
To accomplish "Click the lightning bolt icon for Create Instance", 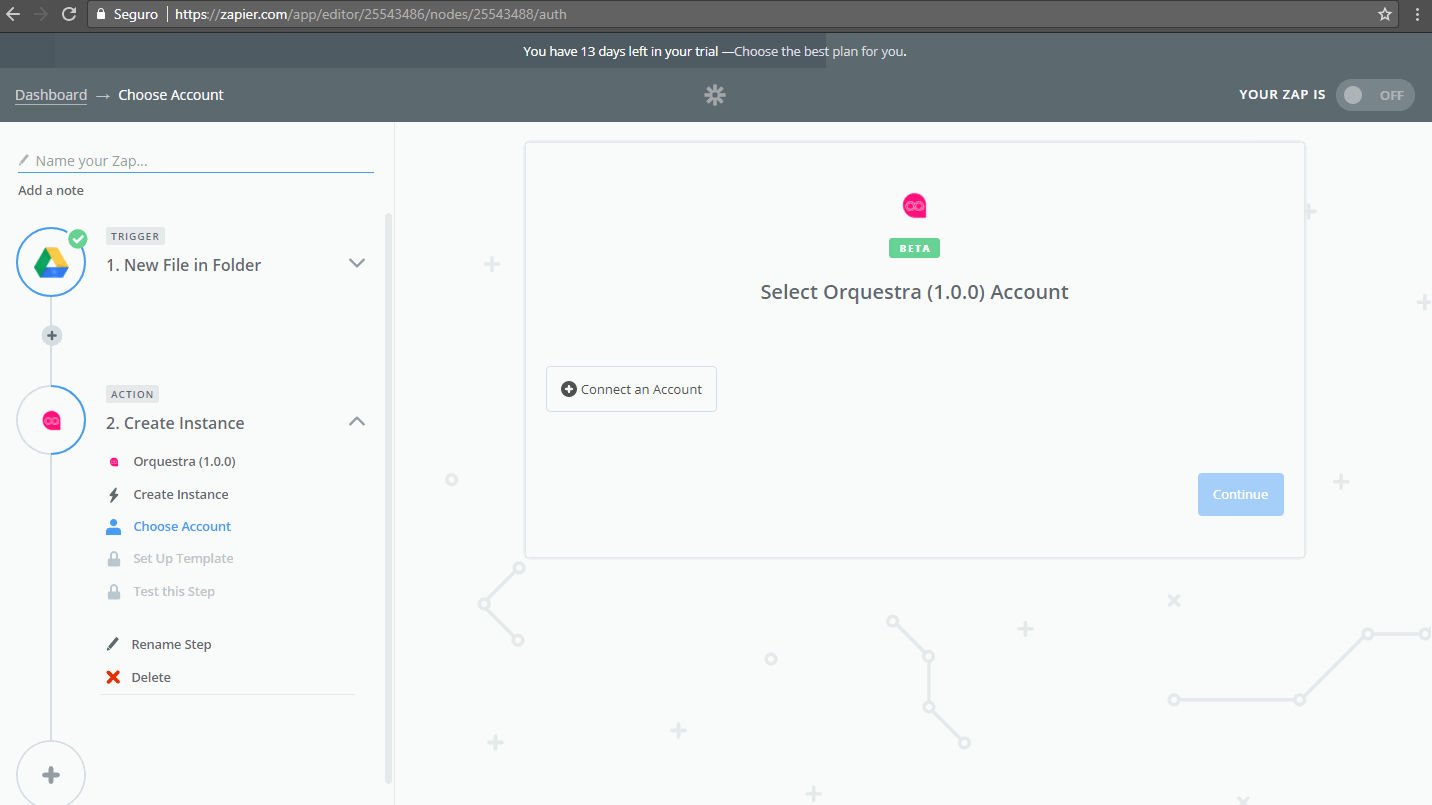I will pyautogui.click(x=113, y=495).
